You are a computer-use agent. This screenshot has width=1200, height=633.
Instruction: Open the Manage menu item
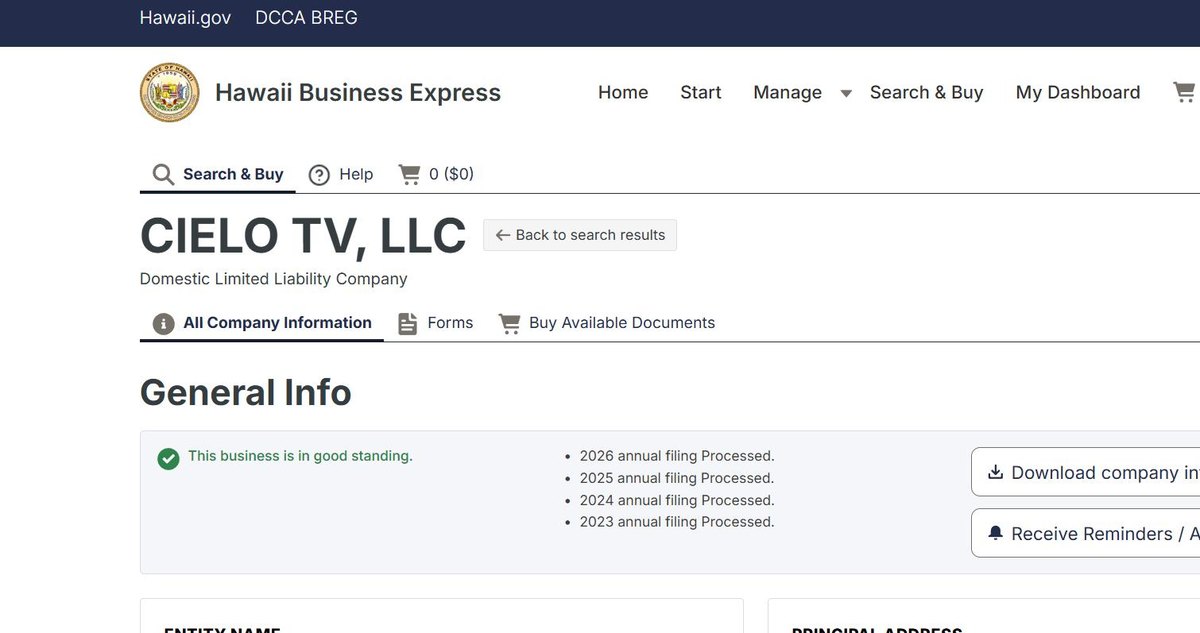788,92
